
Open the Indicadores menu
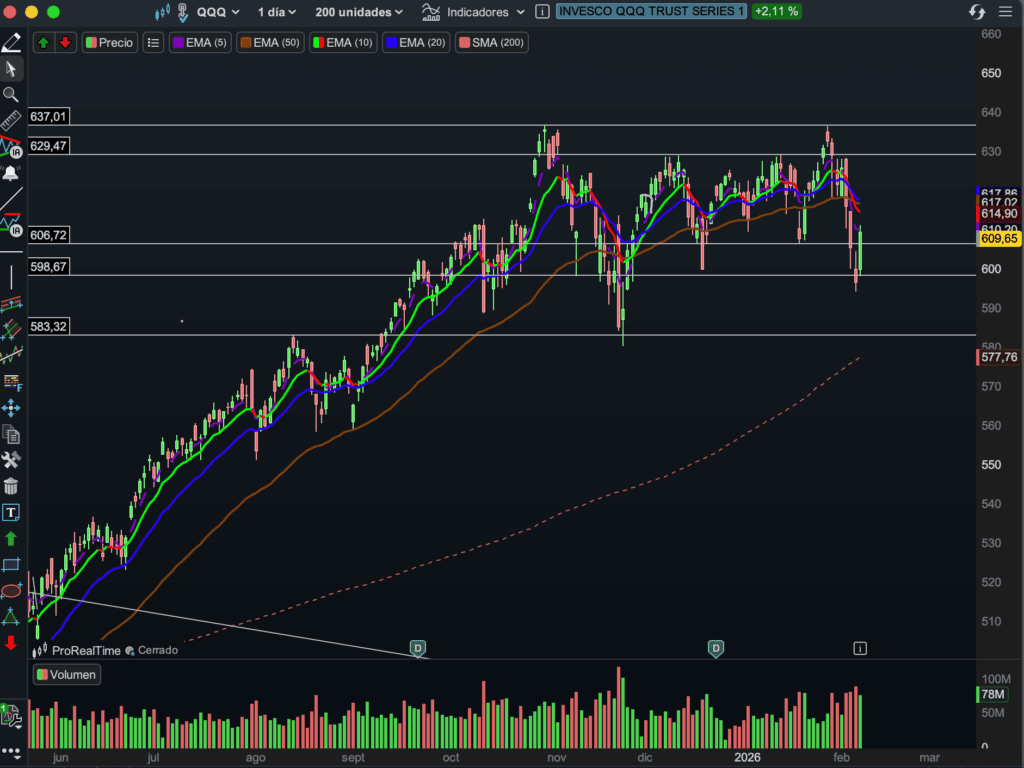[472, 12]
